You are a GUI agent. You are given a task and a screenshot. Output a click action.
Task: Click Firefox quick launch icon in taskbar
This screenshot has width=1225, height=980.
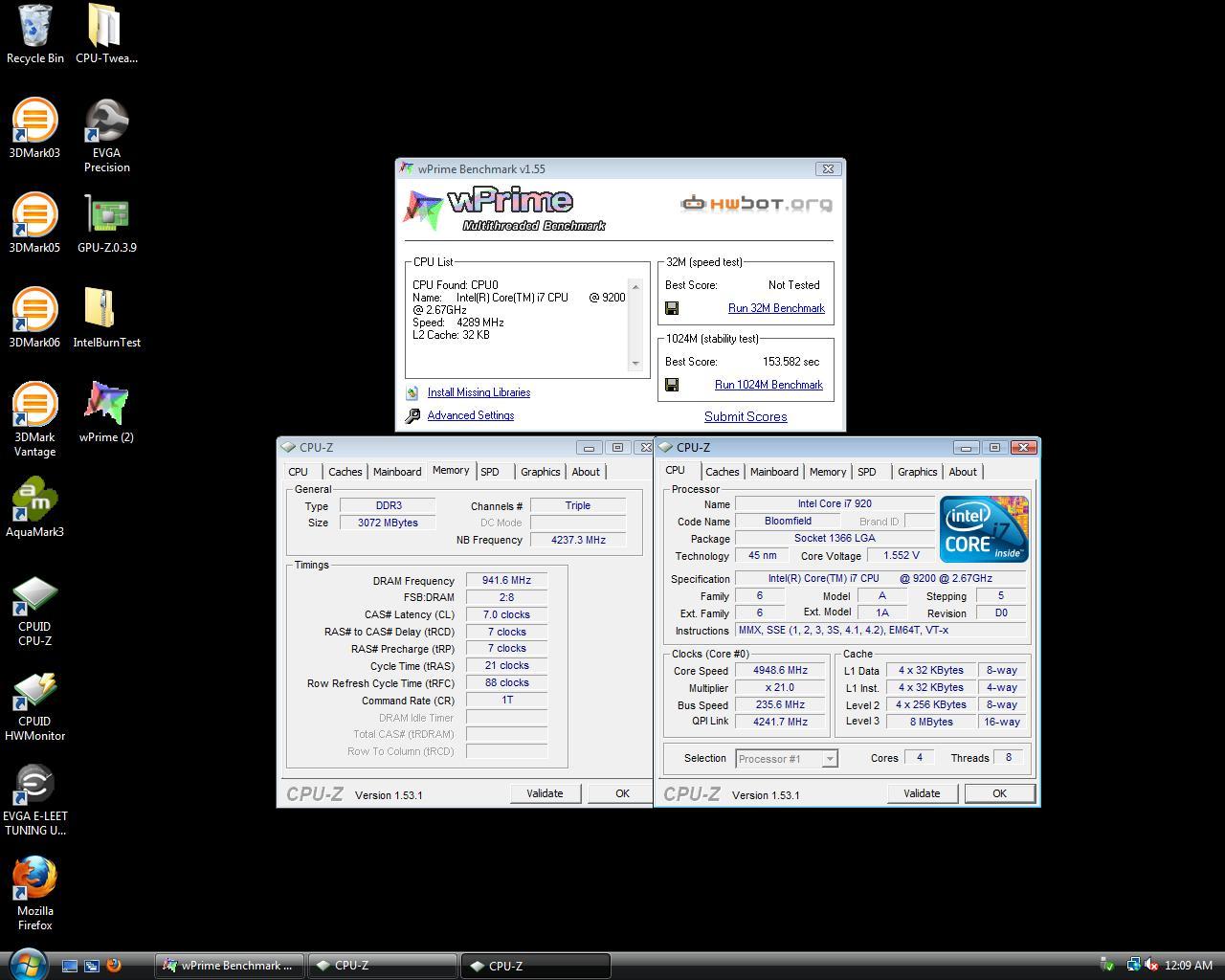114,966
